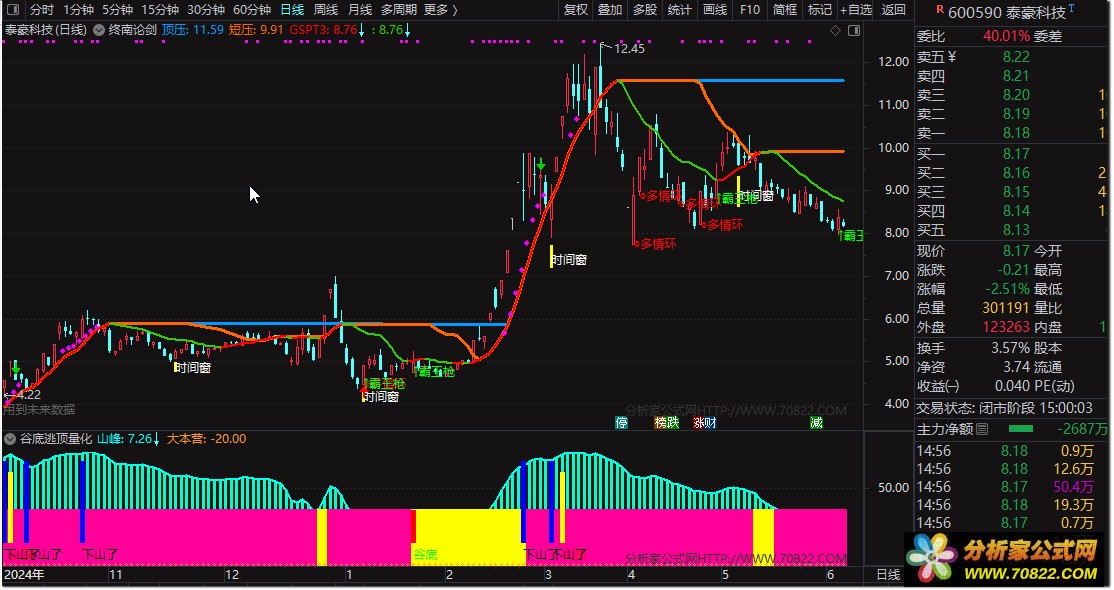Click 叠加 overlay button
This screenshot has height=590, width=1114.
pos(610,10)
